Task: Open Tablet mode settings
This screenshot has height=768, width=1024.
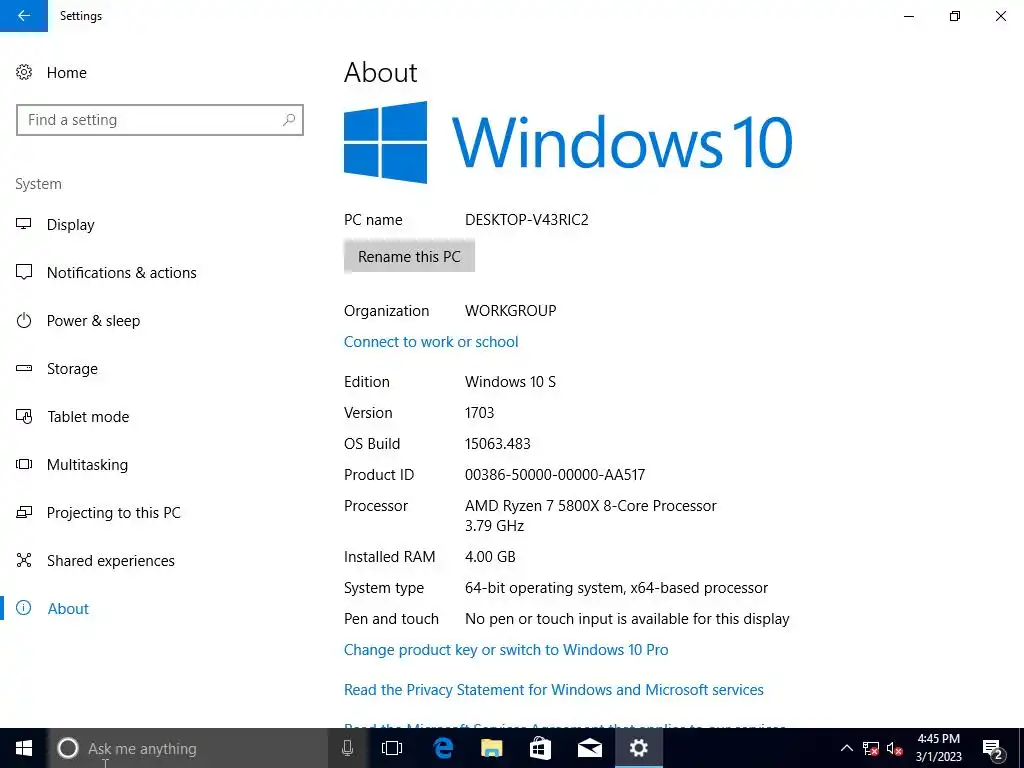Action: 88,417
